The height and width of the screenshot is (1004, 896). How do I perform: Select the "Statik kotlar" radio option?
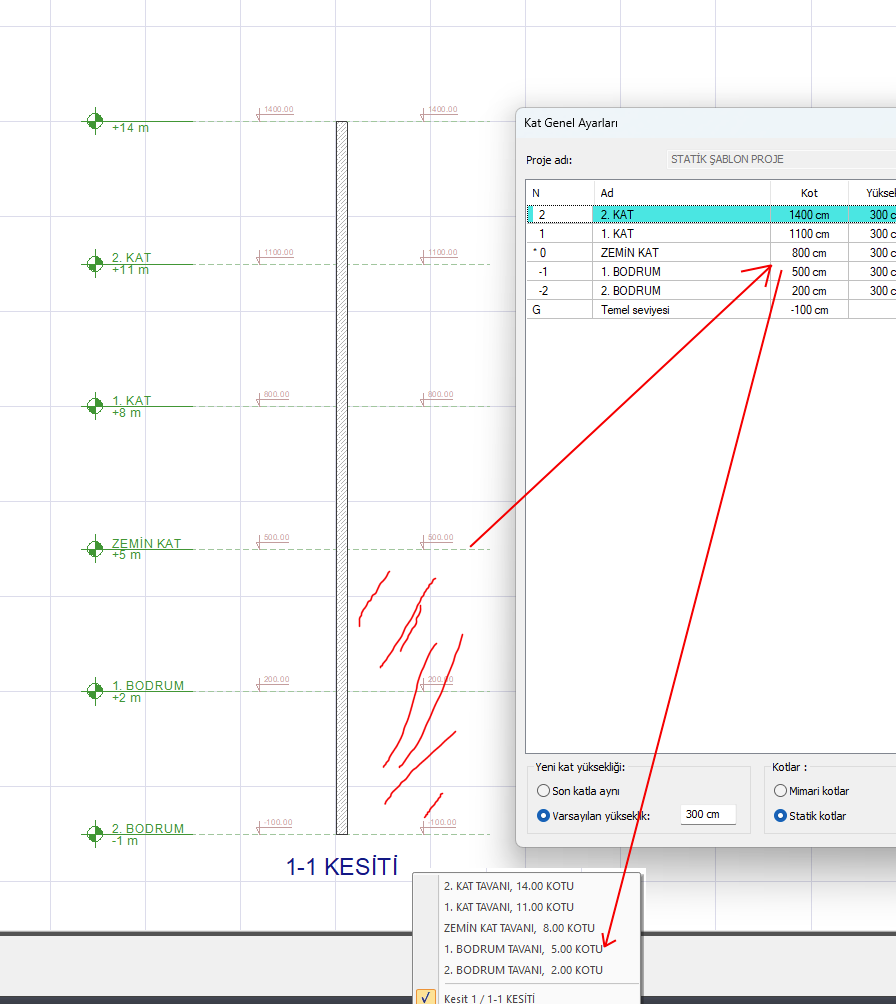coord(781,816)
